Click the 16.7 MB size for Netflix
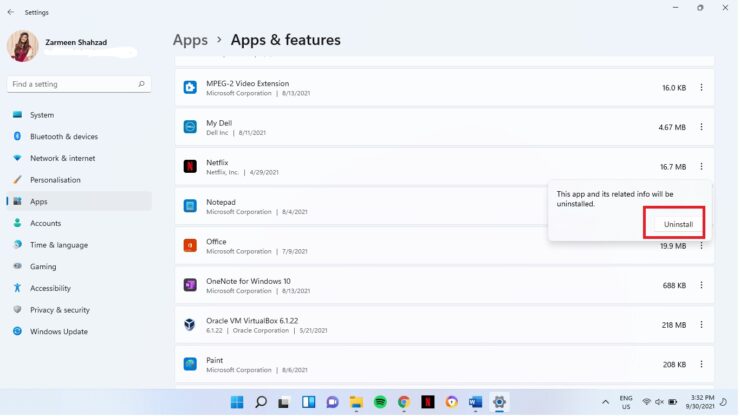The height and width of the screenshot is (416, 740). coord(673,167)
